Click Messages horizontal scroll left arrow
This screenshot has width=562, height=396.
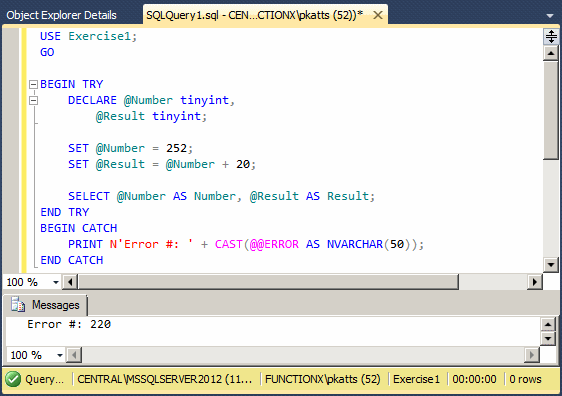[x=74, y=355]
